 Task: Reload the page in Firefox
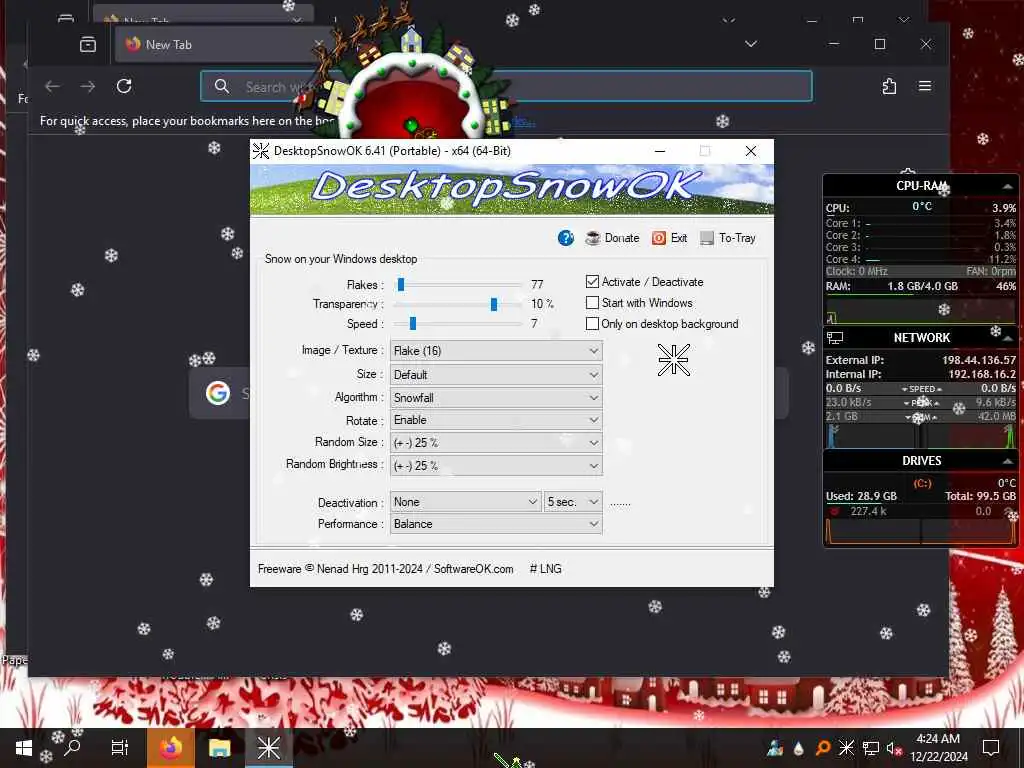point(124,86)
